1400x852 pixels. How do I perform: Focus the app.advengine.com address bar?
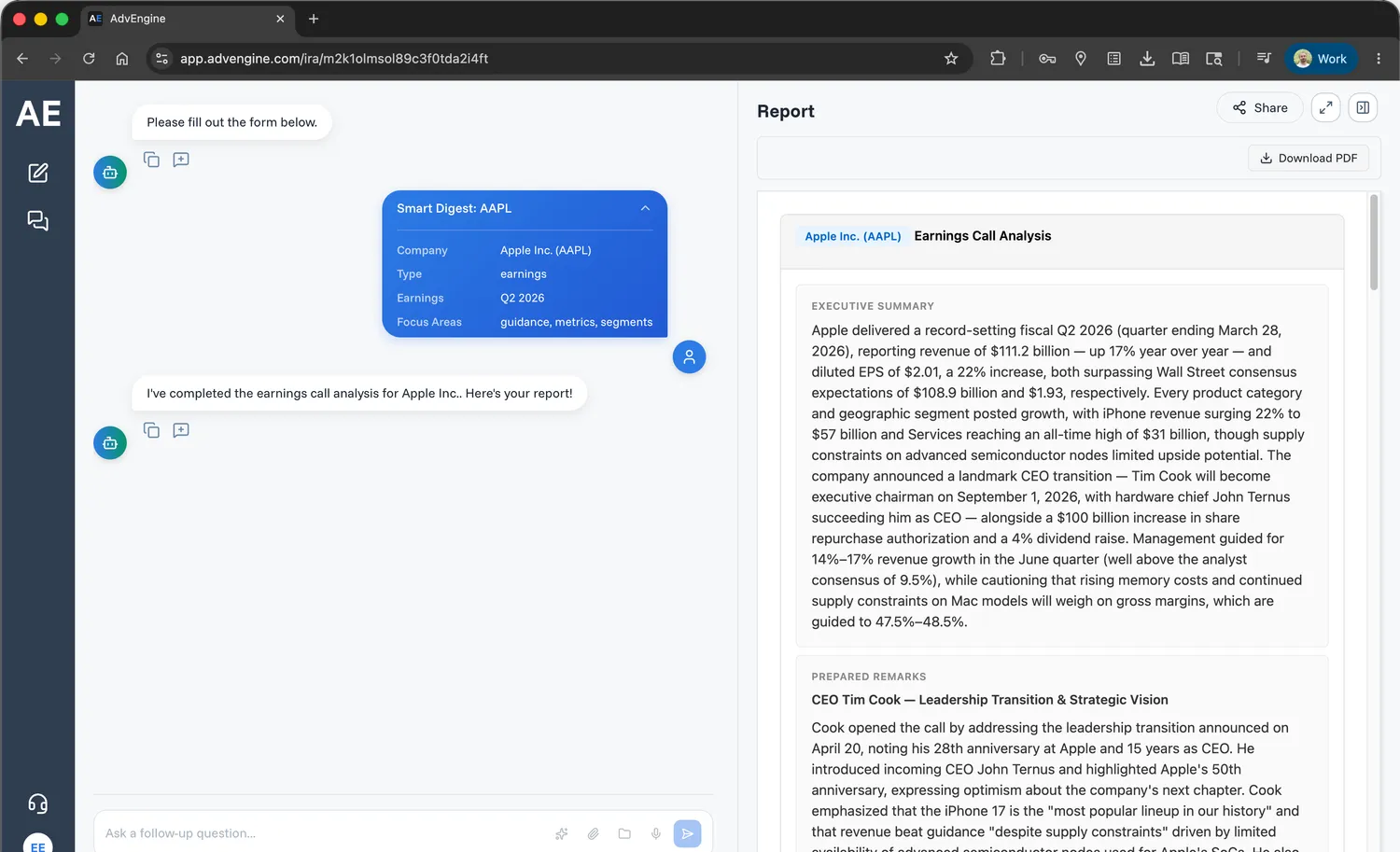pyautogui.click(x=558, y=59)
